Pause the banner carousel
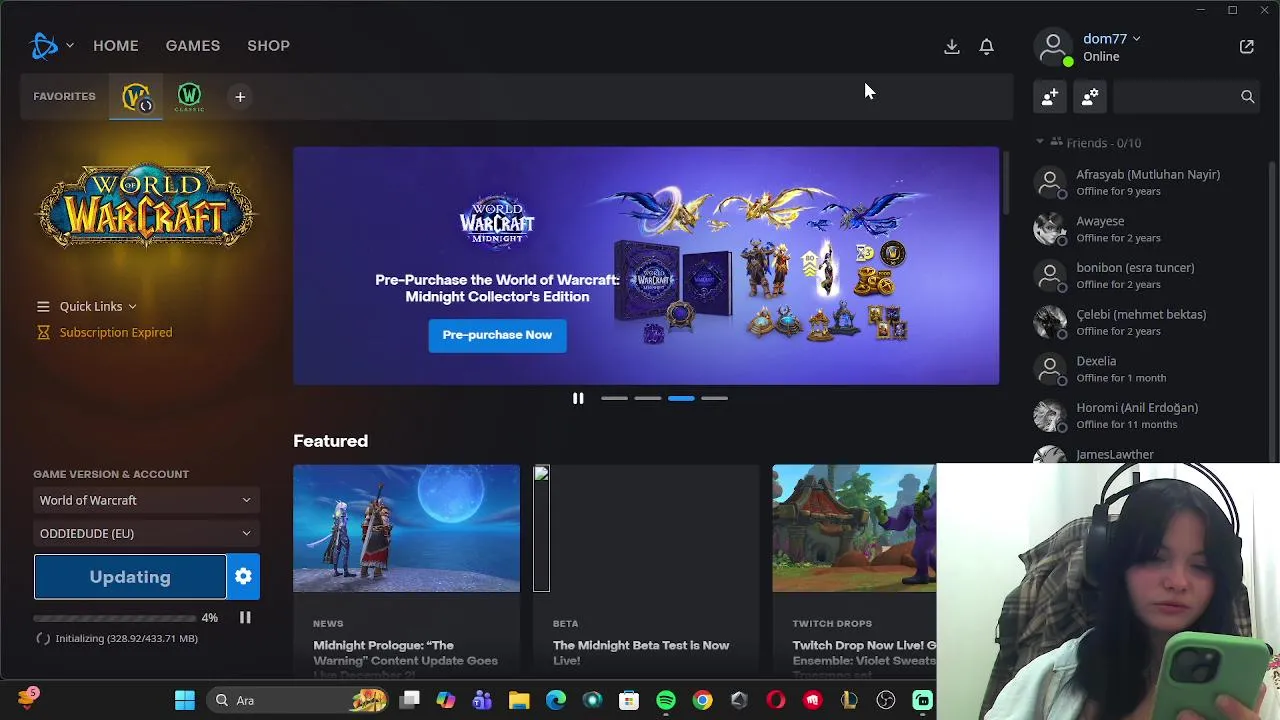1280x720 pixels. pyautogui.click(x=578, y=398)
